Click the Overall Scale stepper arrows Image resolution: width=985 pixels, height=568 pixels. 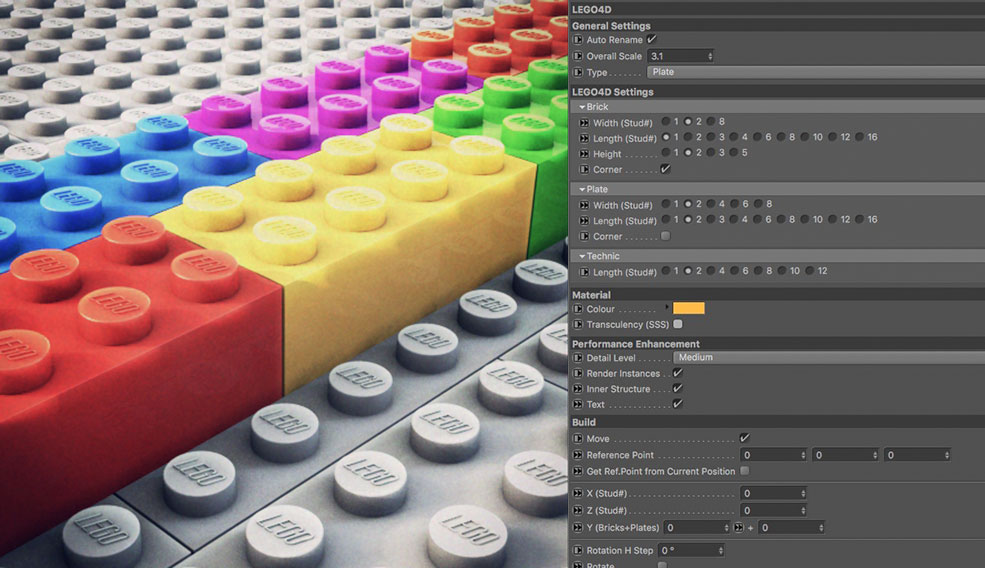click(710, 56)
